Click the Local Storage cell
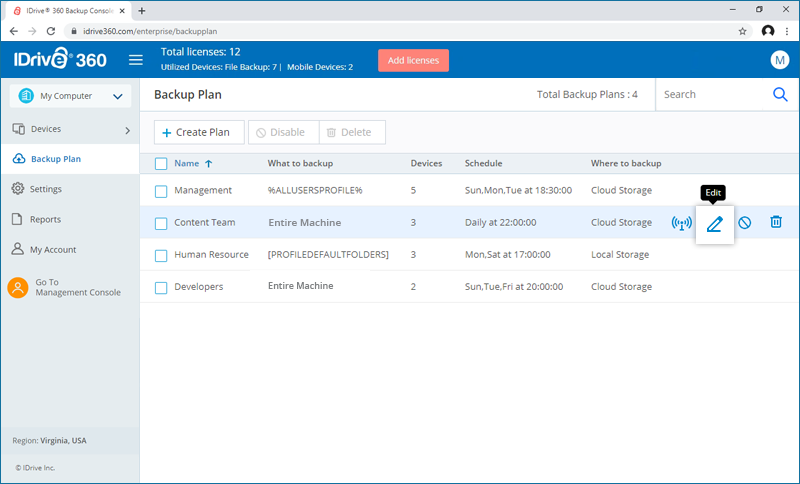The height and width of the screenshot is (484, 800). click(x=620, y=254)
